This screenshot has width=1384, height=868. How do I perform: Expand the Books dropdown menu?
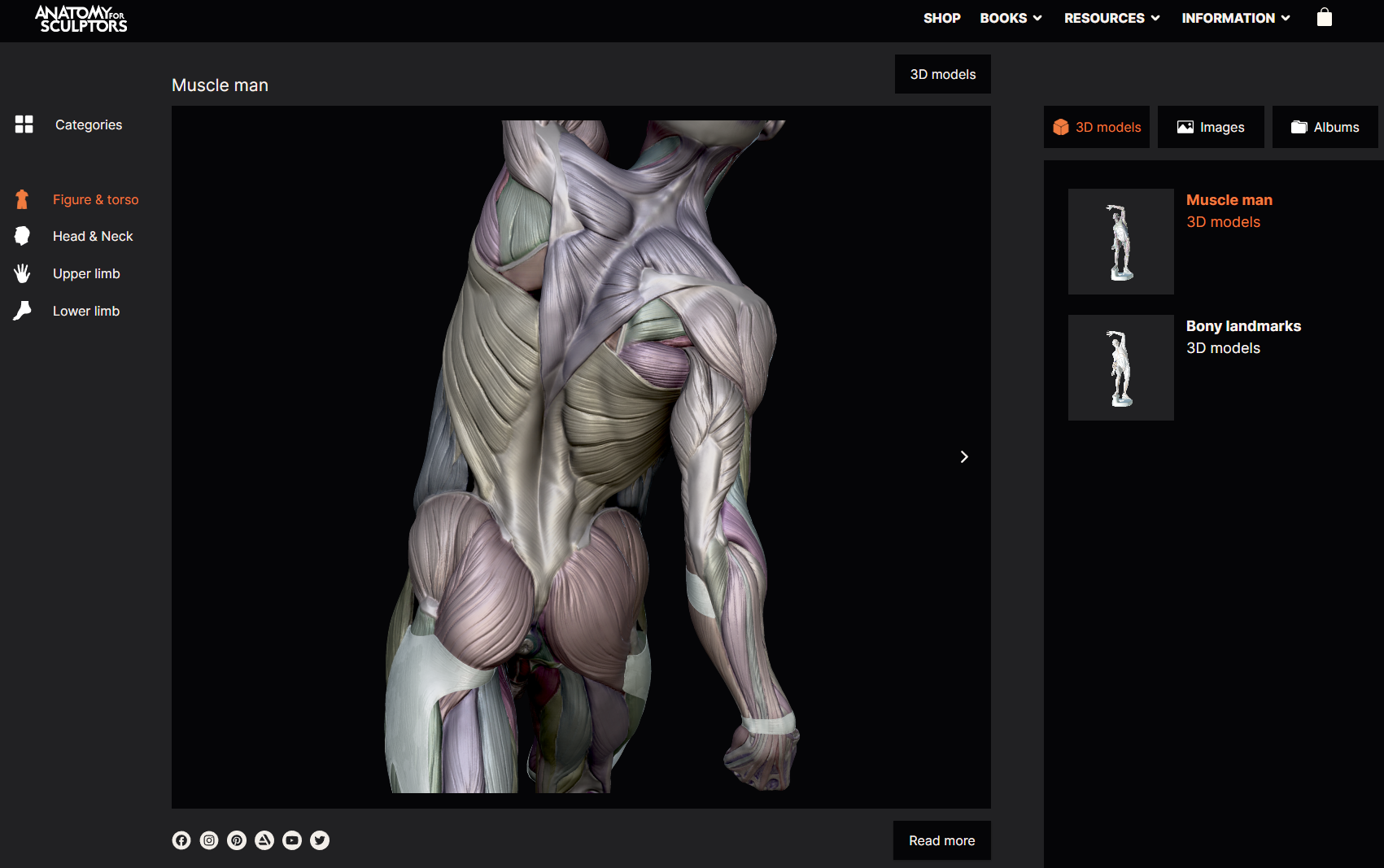coord(1011,18)
